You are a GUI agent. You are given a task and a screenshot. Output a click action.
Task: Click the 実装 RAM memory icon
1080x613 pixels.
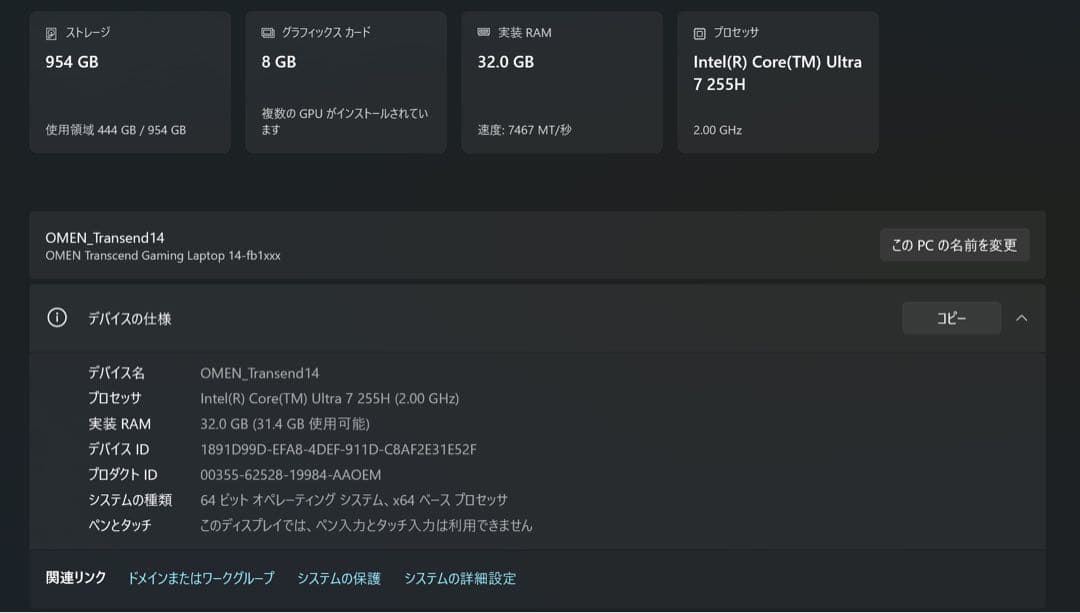484,32
